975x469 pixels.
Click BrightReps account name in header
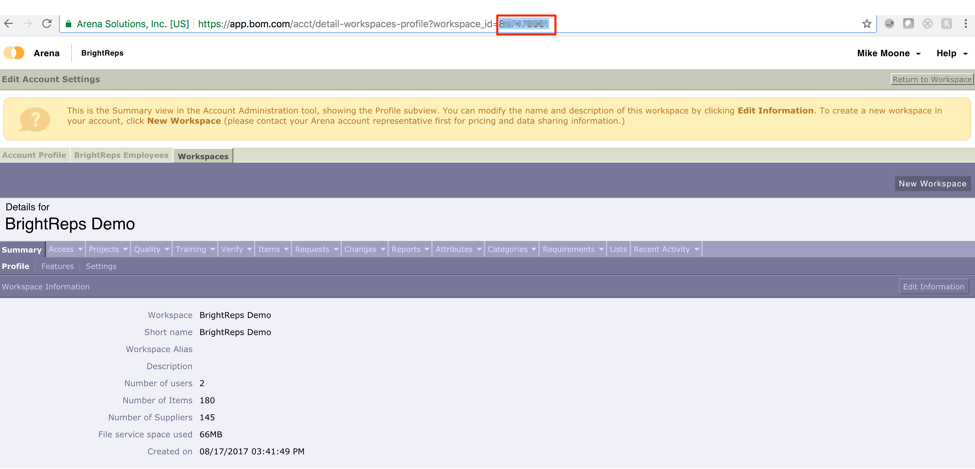point(102,53)
